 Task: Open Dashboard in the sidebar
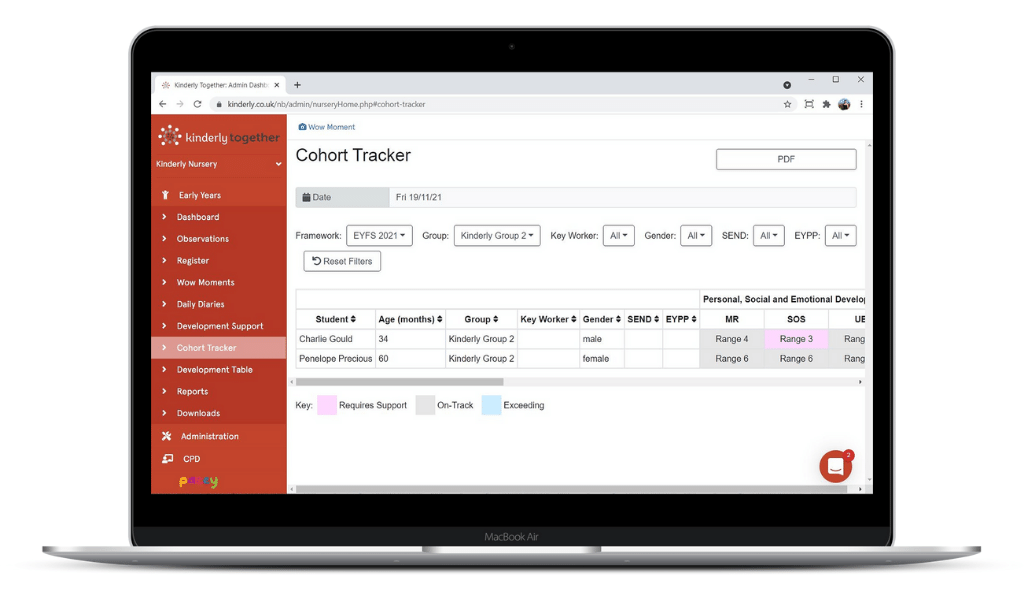(x=219, y=217)
